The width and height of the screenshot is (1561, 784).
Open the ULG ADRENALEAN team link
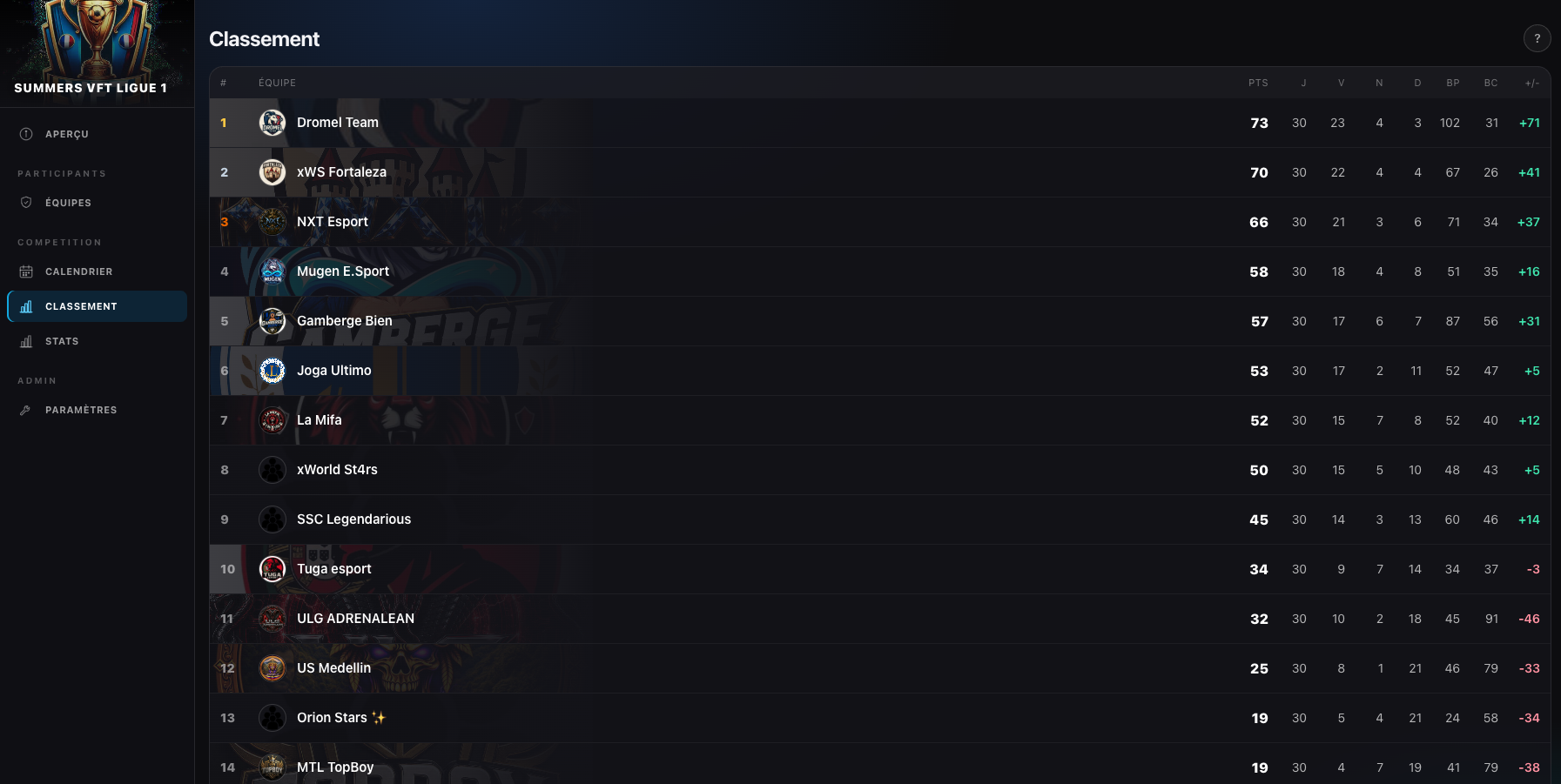click(355, 619)
